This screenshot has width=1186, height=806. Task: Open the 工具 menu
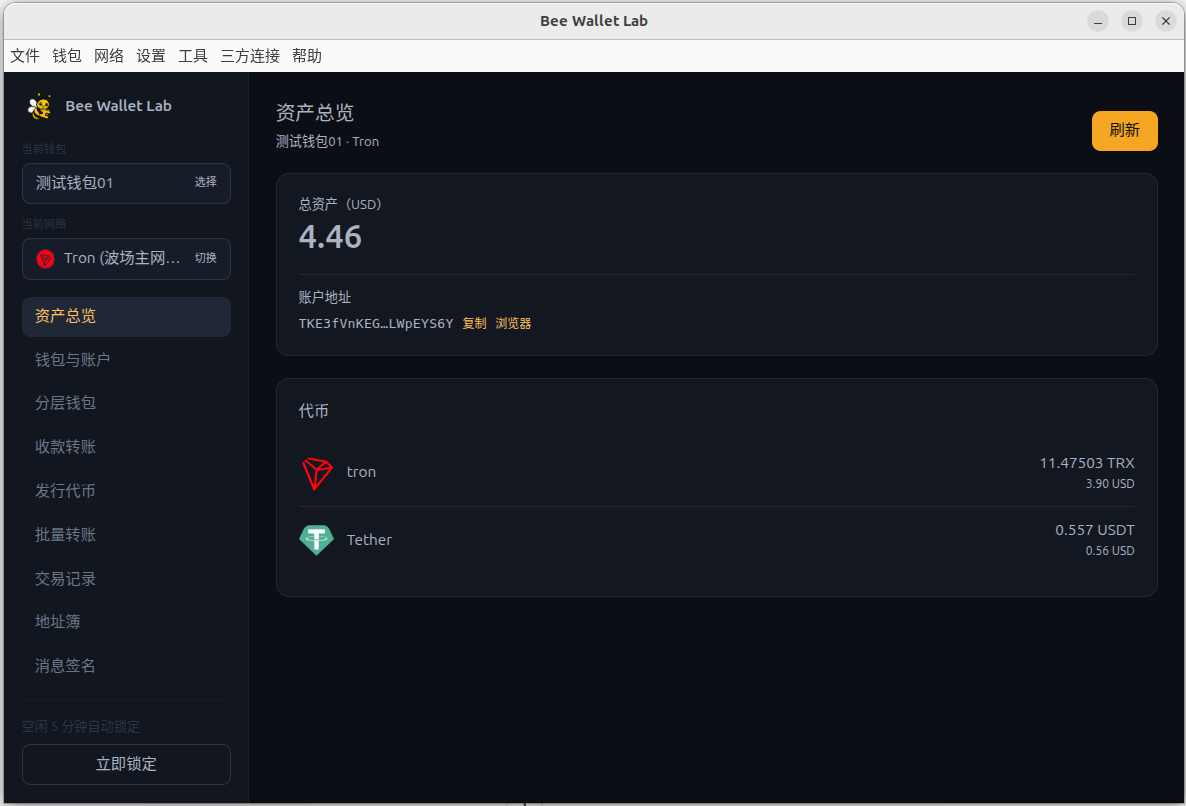point(193,56)
